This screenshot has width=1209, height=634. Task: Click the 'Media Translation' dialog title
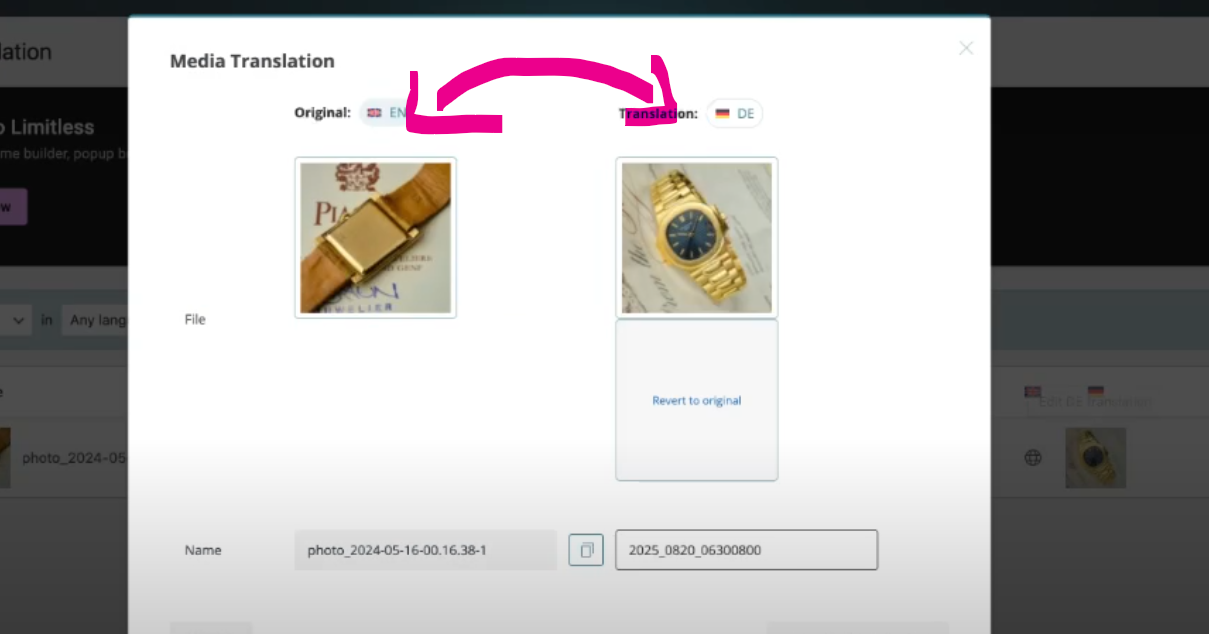252,61
